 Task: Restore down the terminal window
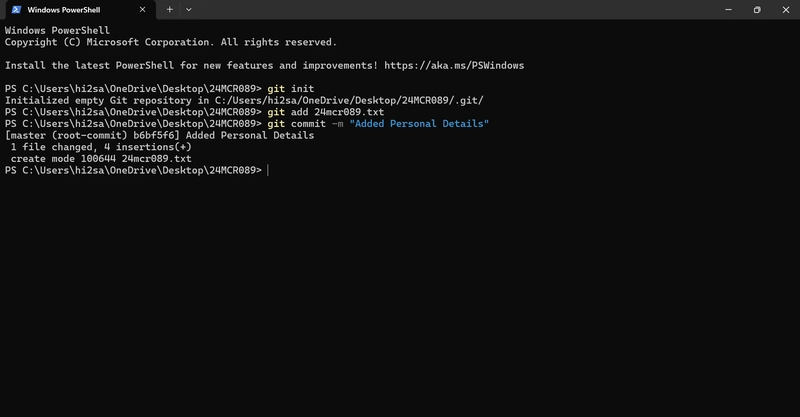coord(757,10)
